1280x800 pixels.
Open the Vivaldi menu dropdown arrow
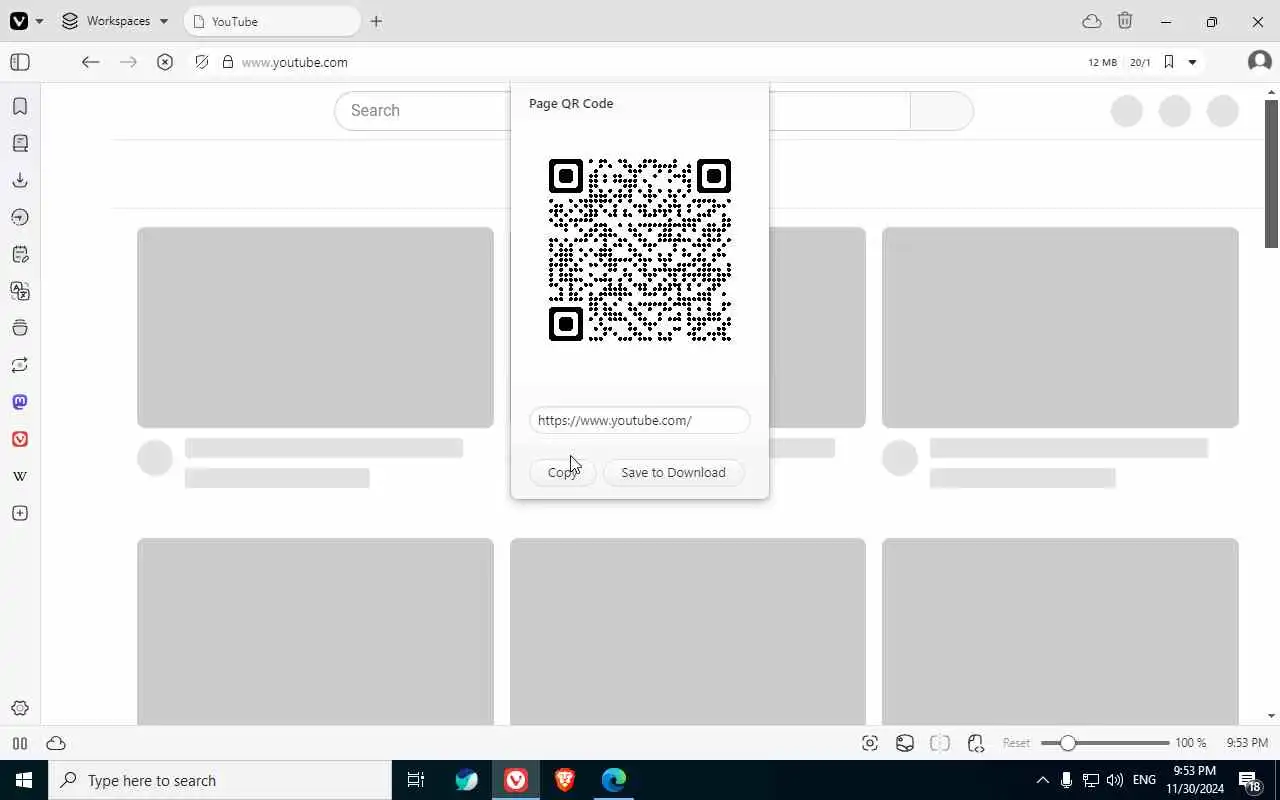pos(39,21)
